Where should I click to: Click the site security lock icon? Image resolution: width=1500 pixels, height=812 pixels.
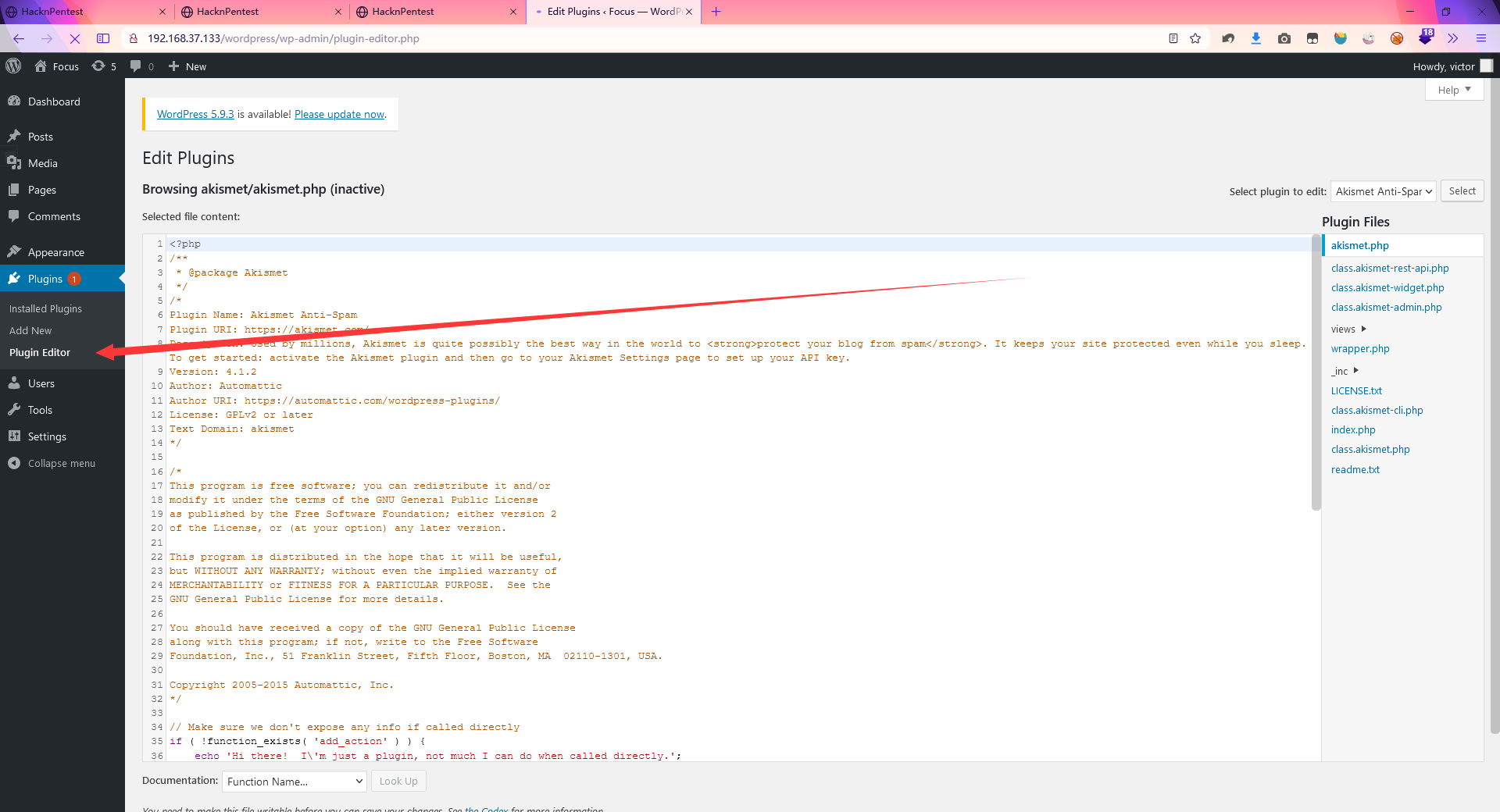pyautogui.click(x=134, y=38)
